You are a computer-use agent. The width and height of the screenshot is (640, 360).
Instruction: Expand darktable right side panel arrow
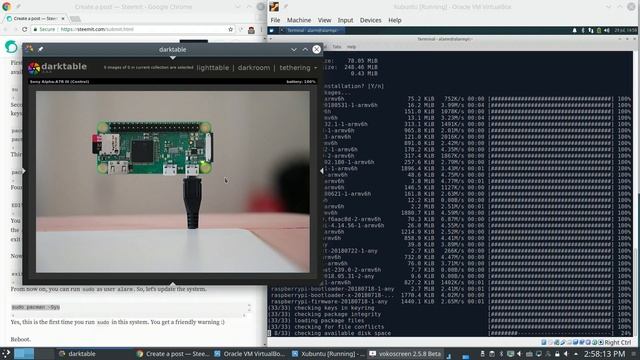(x=321, y=171)
